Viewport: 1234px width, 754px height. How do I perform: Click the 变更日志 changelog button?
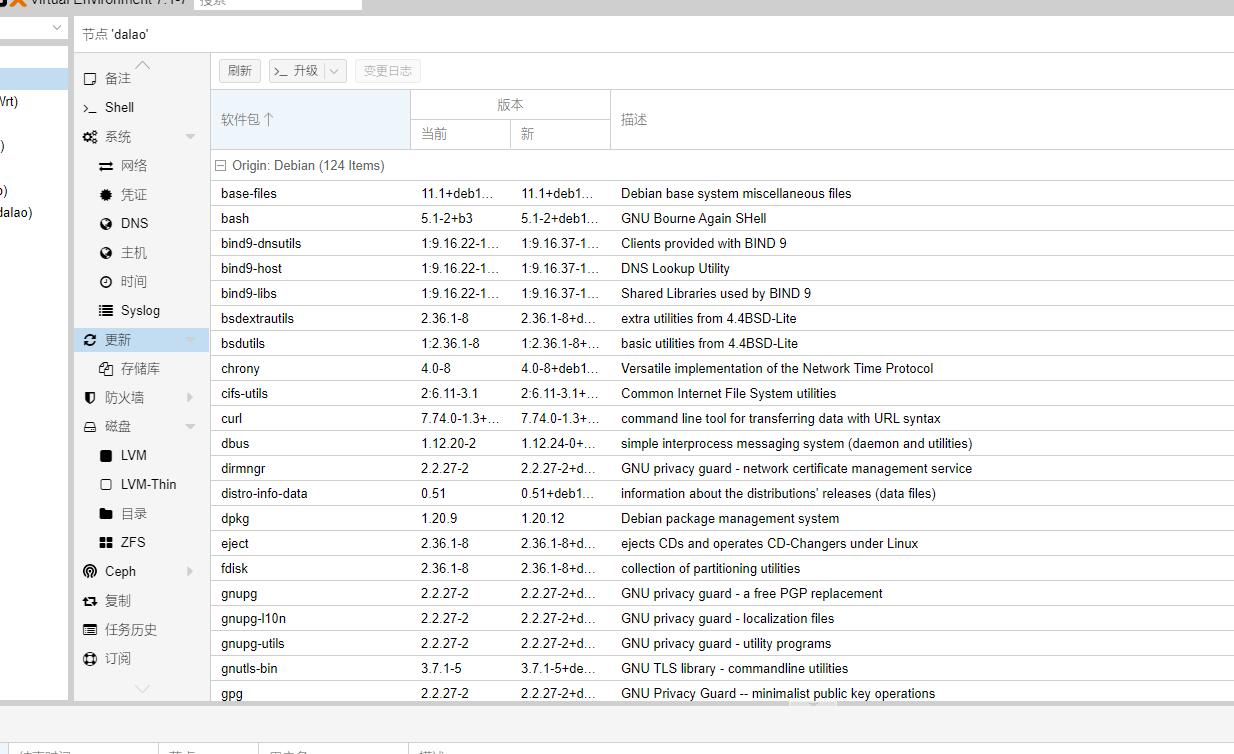click(387, 71)
